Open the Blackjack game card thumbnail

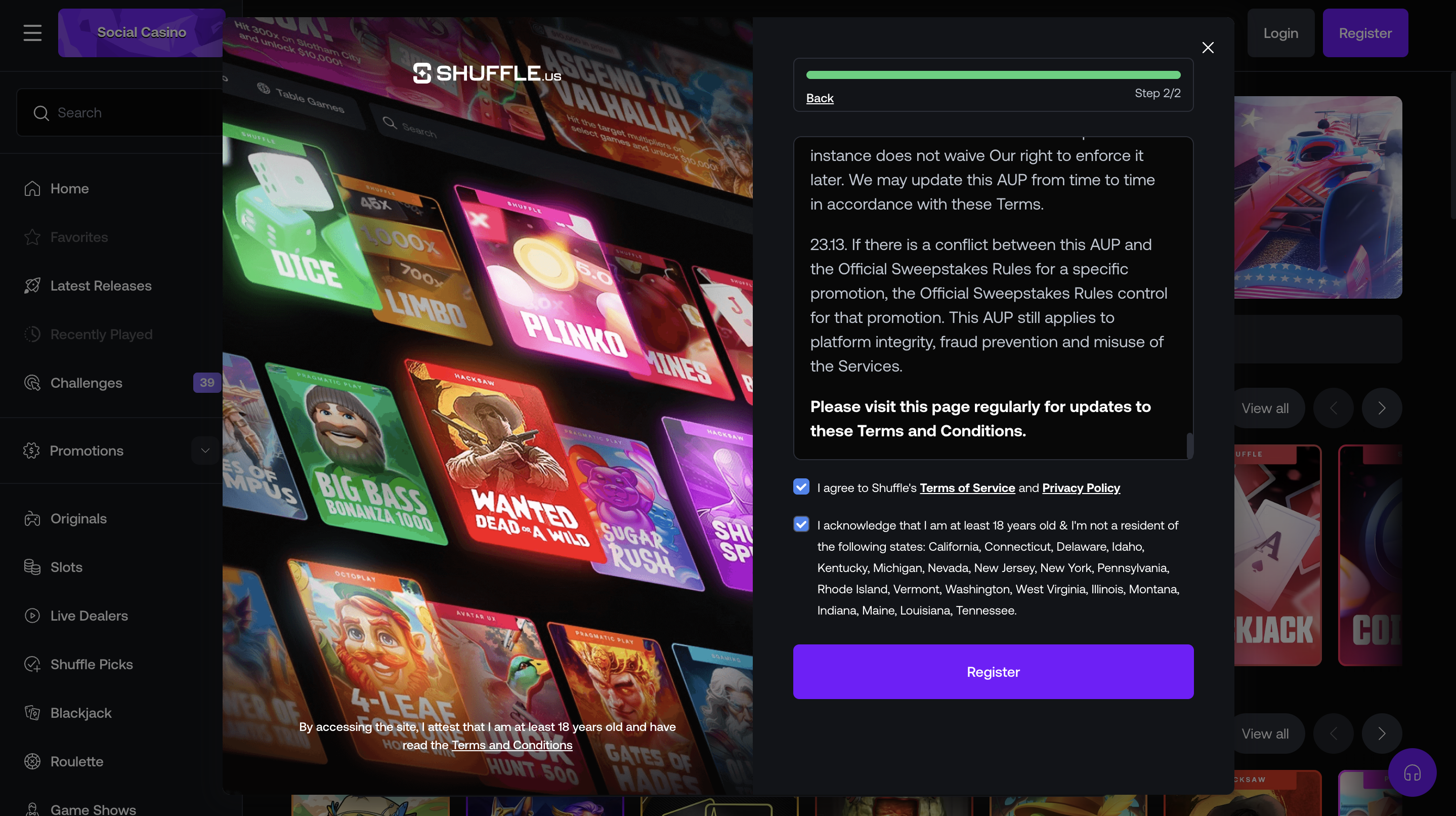[x=1277, y=555]
